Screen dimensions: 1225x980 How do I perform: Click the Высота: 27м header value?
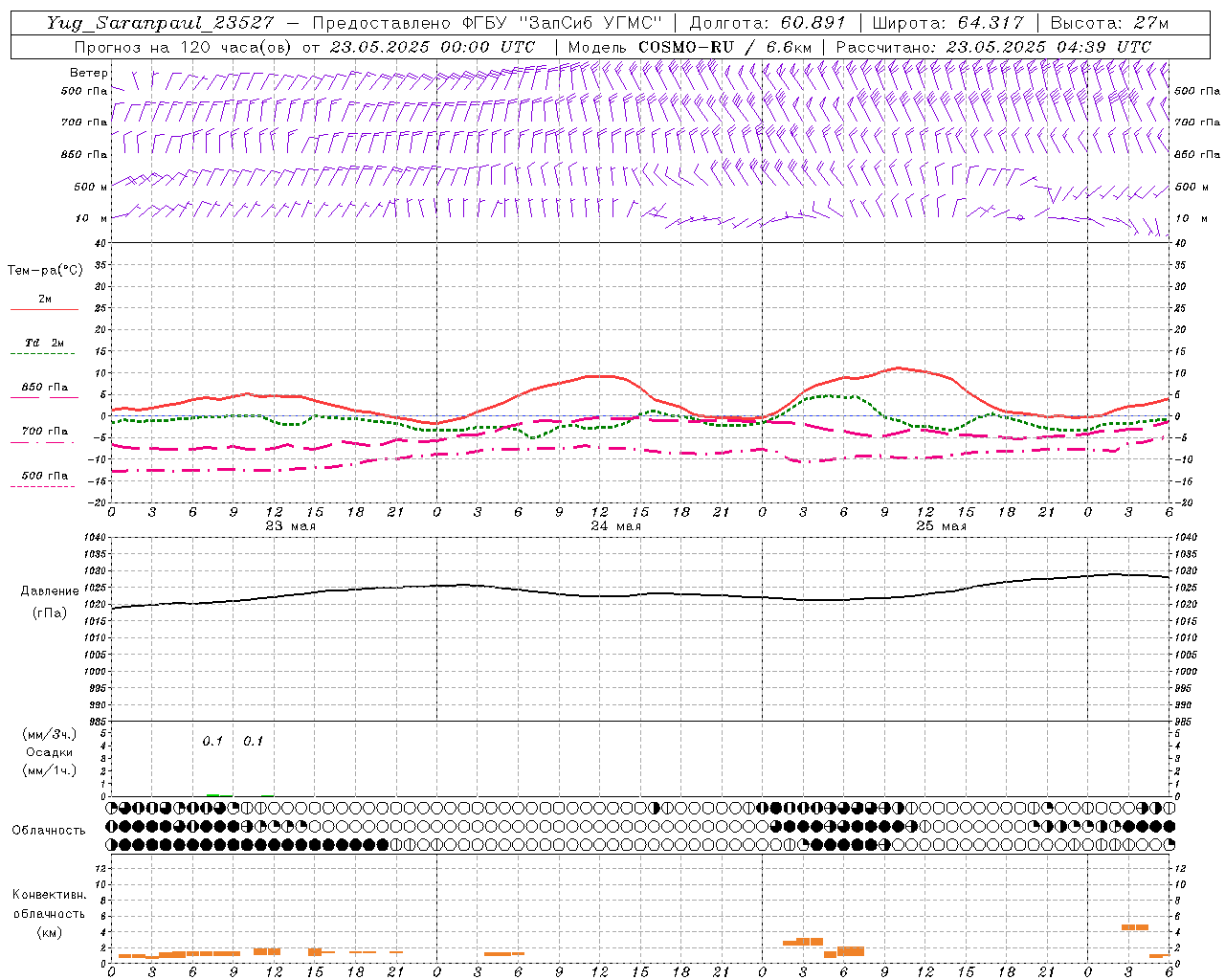(1109, 23)
